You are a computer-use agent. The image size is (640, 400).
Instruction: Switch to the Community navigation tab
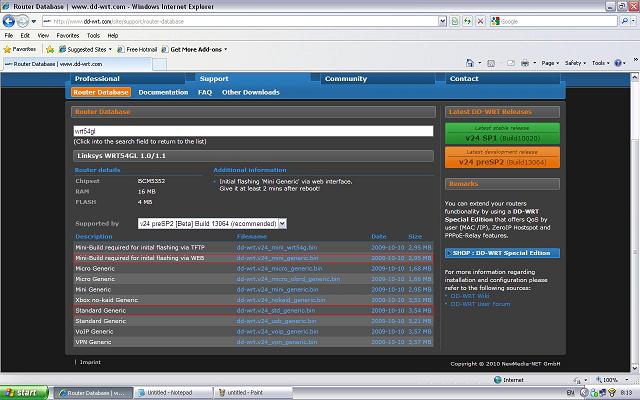click(x=346, y=78)
